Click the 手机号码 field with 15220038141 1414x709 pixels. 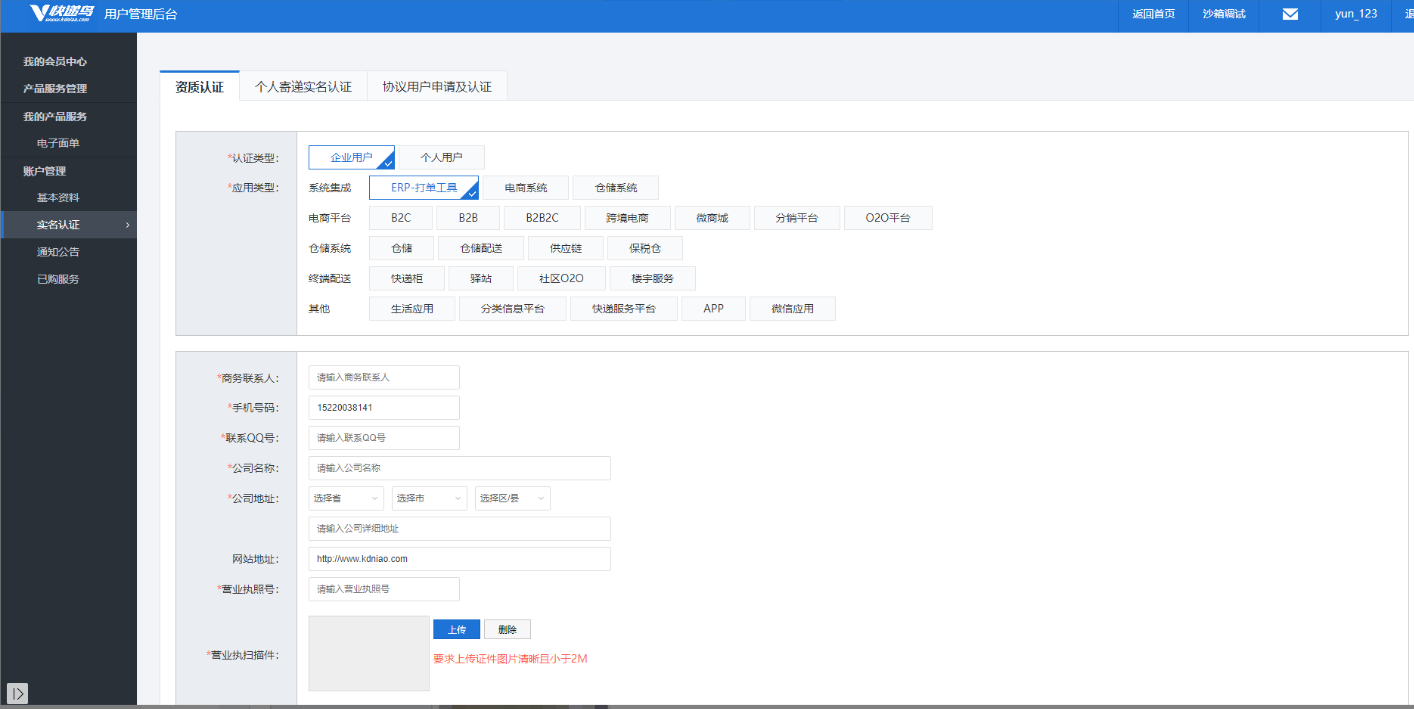point(384,408)
